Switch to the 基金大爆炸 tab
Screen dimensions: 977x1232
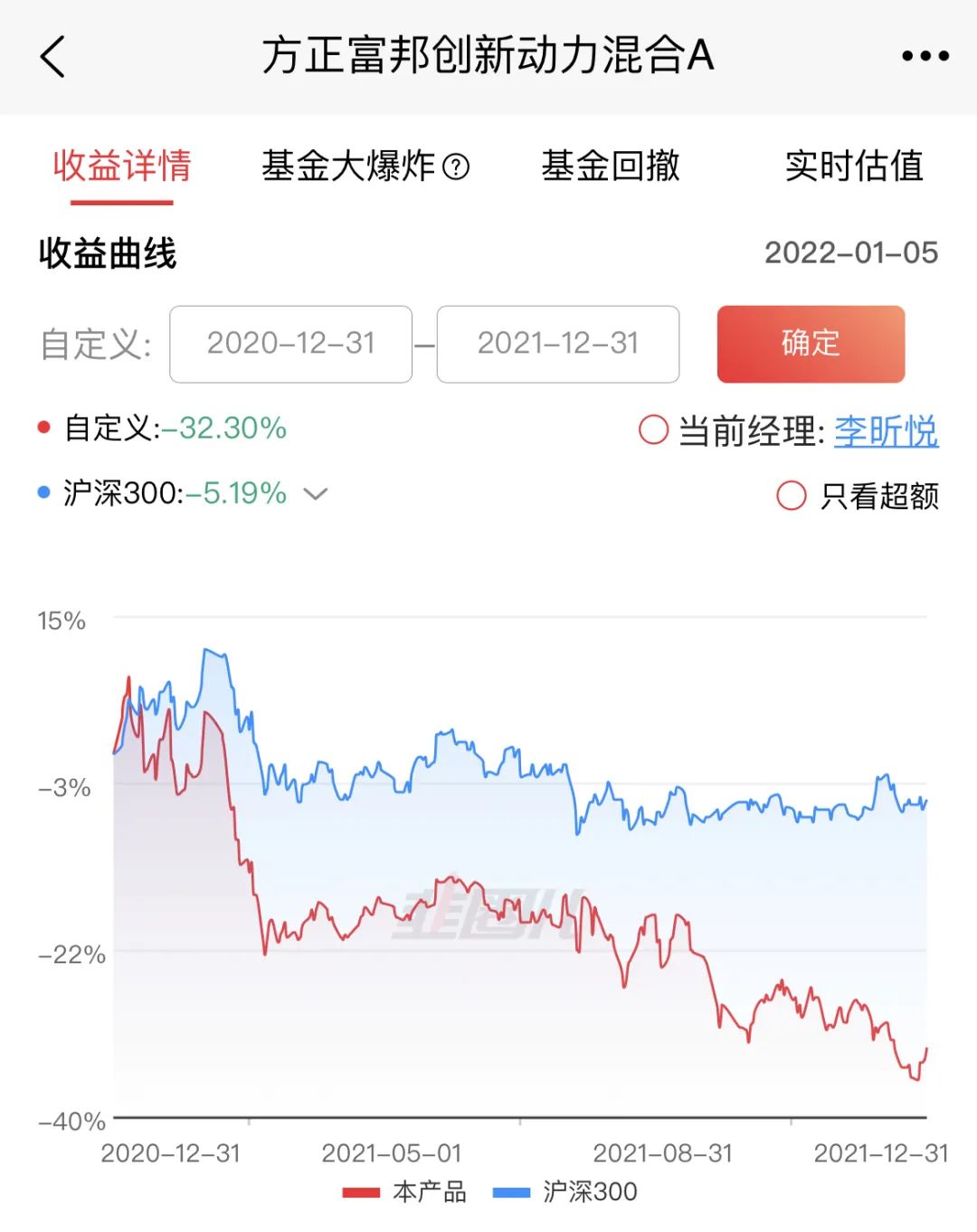pyautogui.click(x=348, y=166)
